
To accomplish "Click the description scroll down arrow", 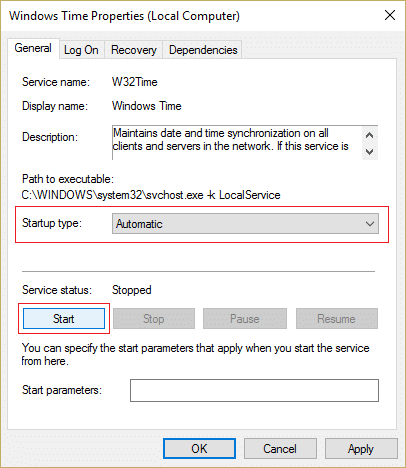I will (369, 152).
